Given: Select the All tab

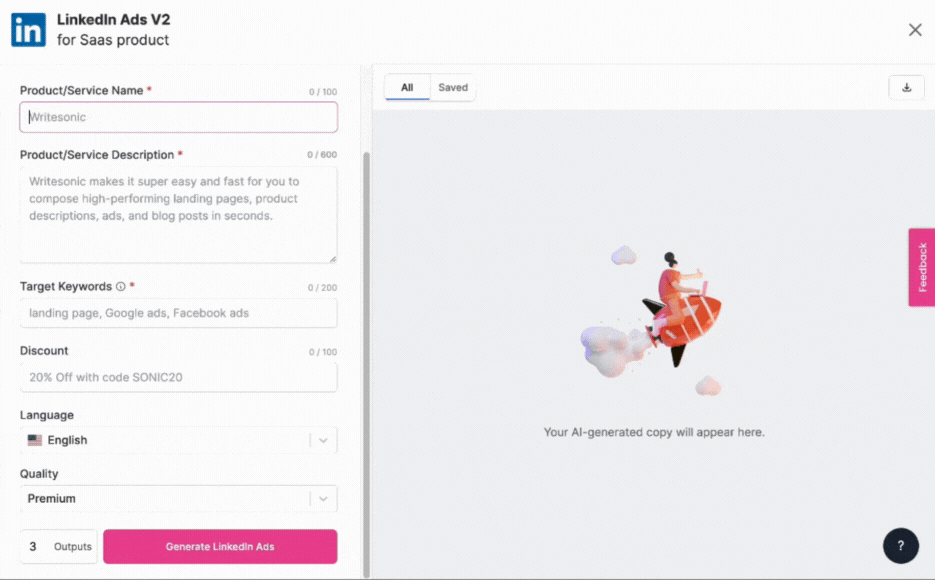Looking at the screenshot, I should [x=407, y=87].
